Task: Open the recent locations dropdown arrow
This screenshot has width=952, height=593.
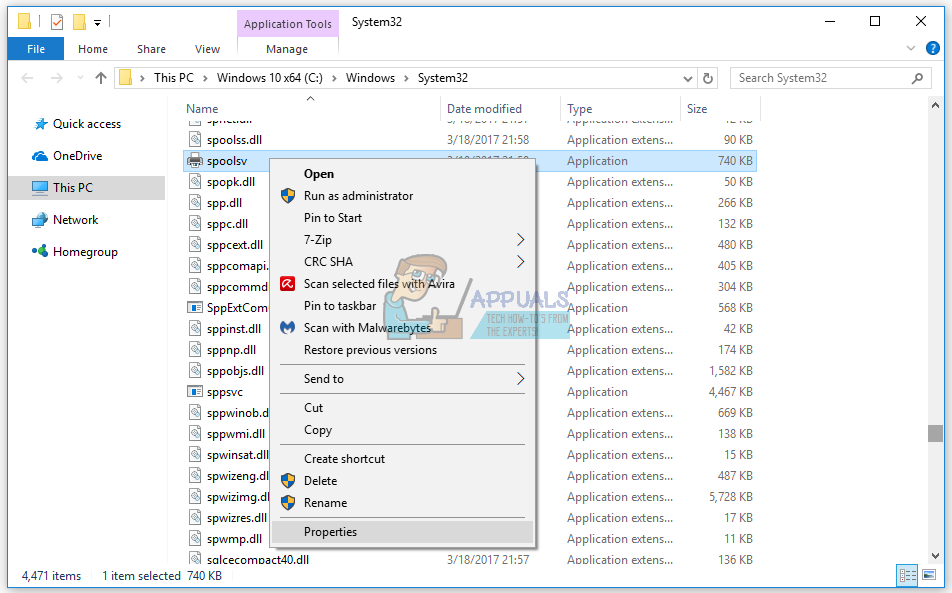Action: pyautogui.click(x=80, y=78)
